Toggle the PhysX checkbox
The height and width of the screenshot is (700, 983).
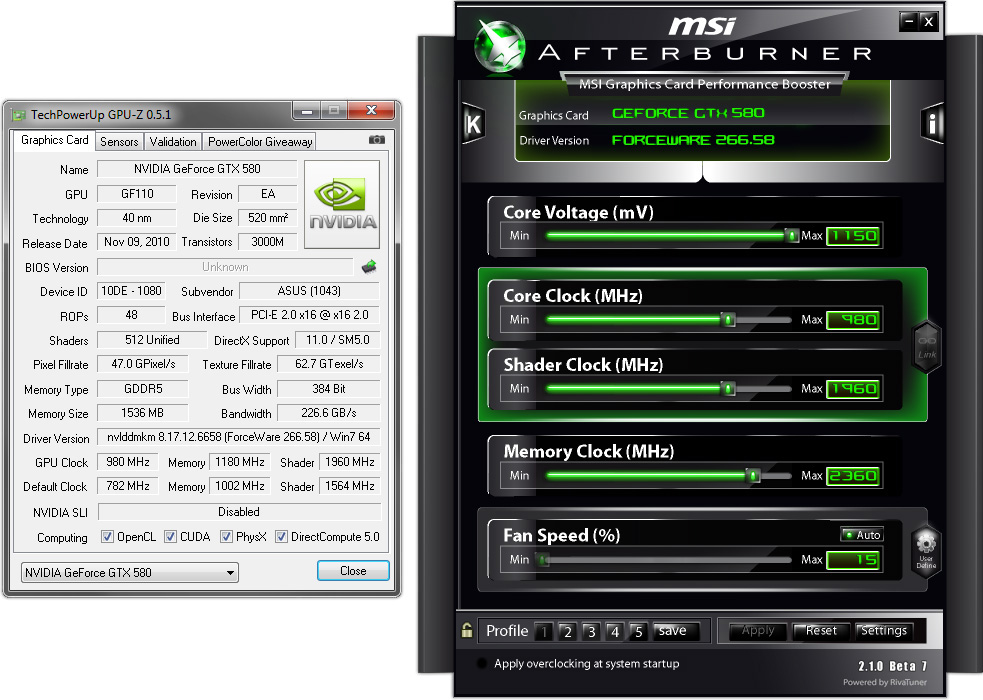[x=226, y=536]
